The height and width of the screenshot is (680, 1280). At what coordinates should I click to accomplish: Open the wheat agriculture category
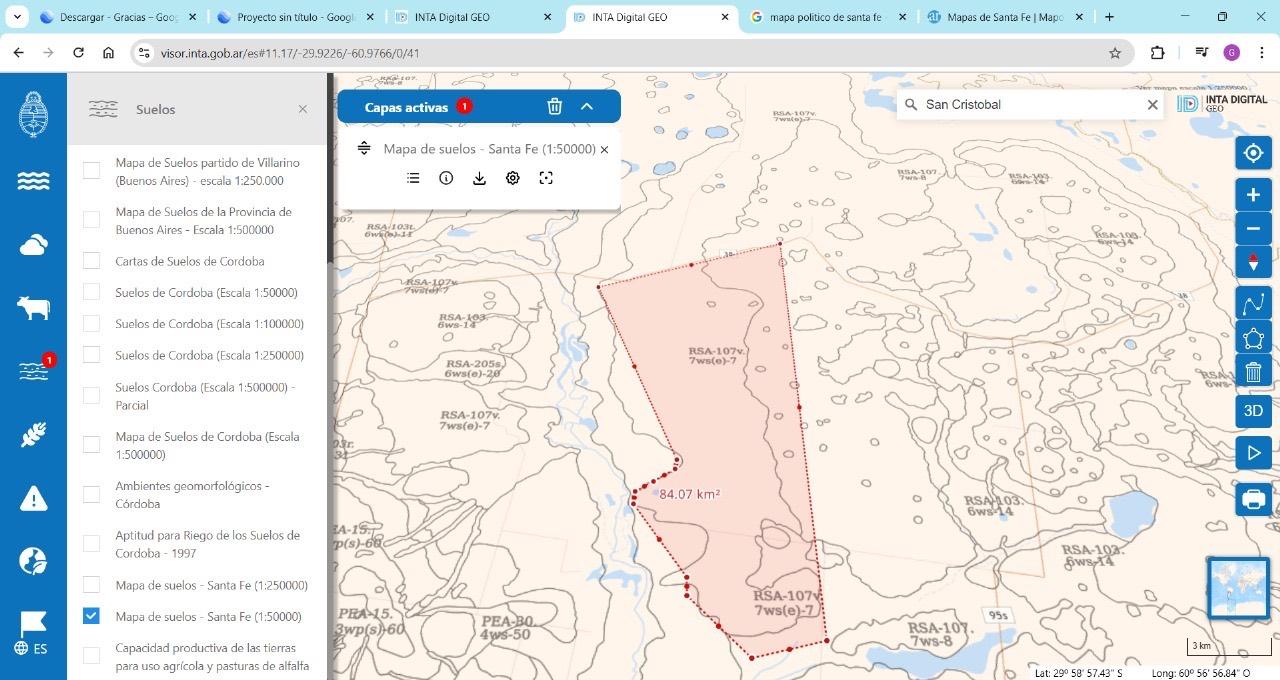[33, 434]
